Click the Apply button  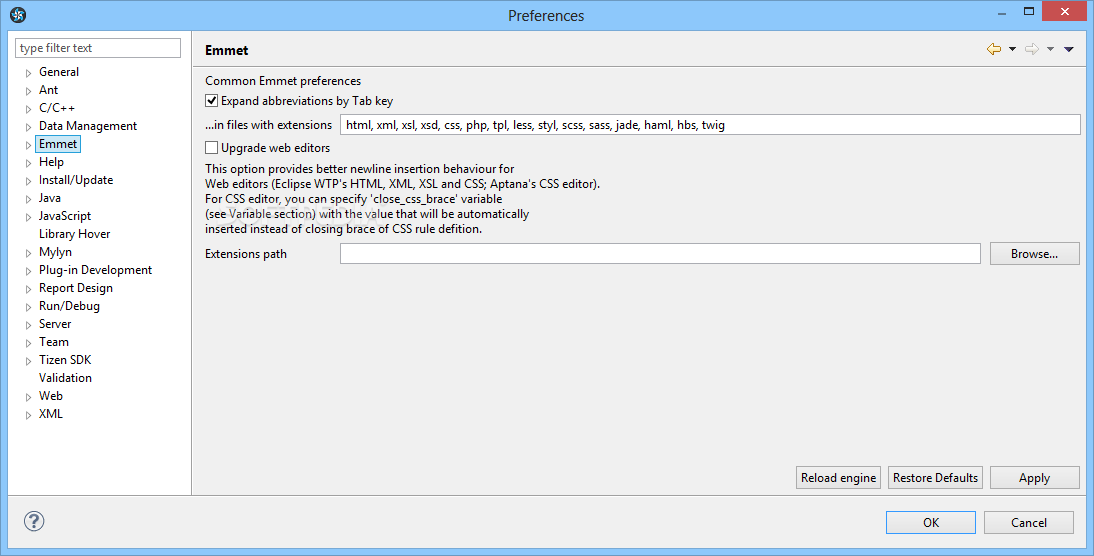1034,478
